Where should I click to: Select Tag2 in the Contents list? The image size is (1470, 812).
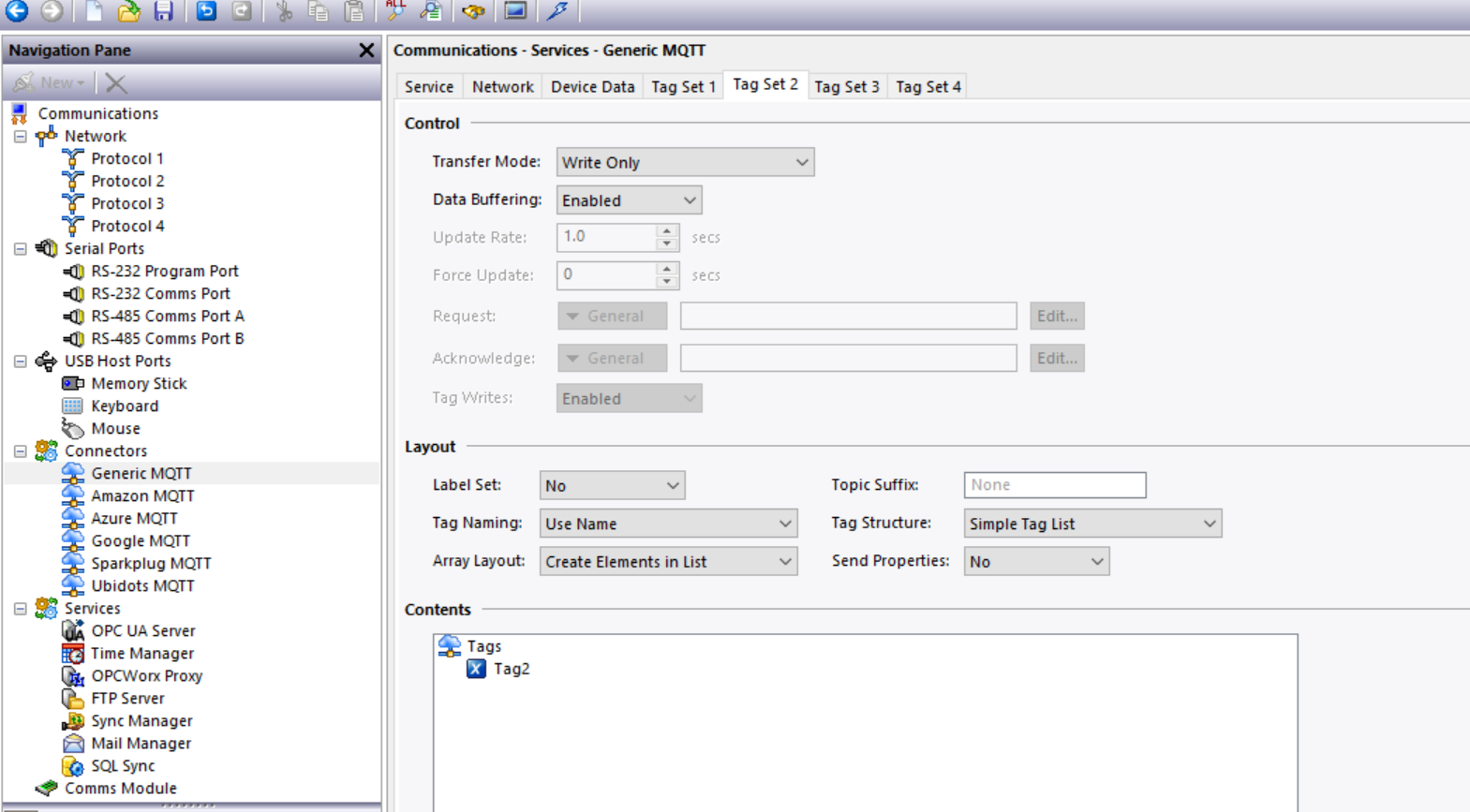click(512, 669)
